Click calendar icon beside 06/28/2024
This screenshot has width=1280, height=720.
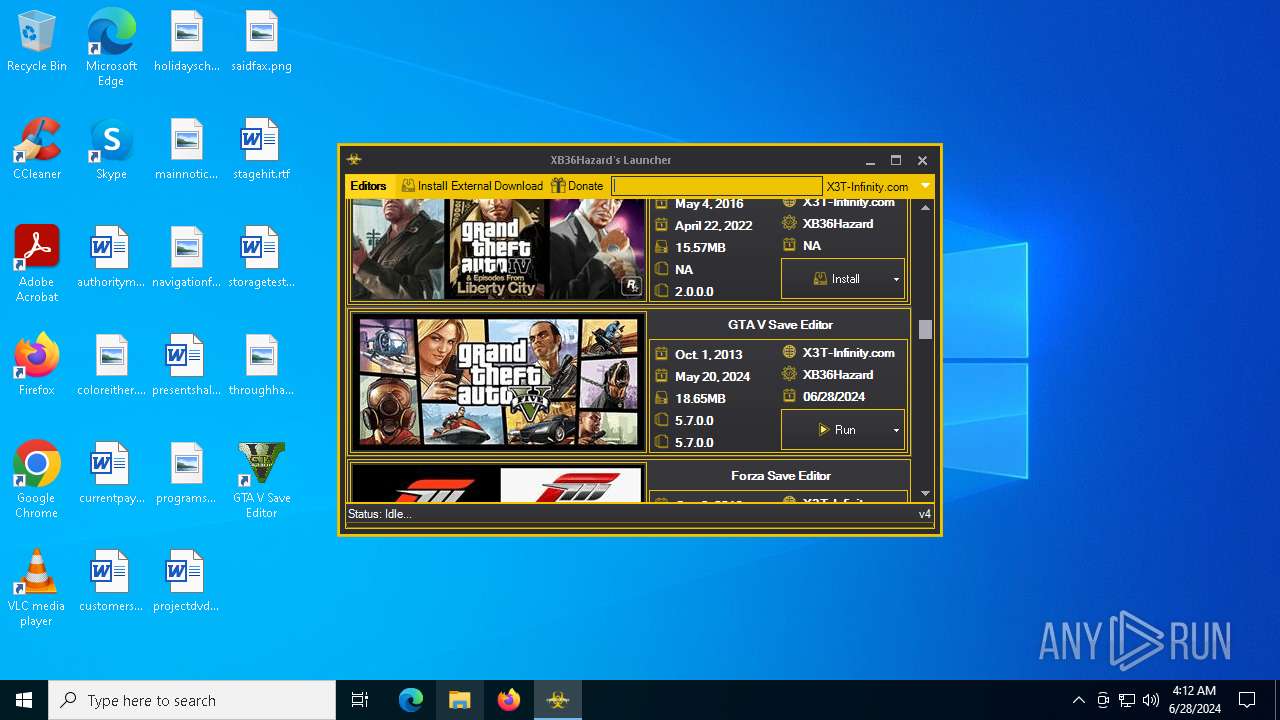789,396
